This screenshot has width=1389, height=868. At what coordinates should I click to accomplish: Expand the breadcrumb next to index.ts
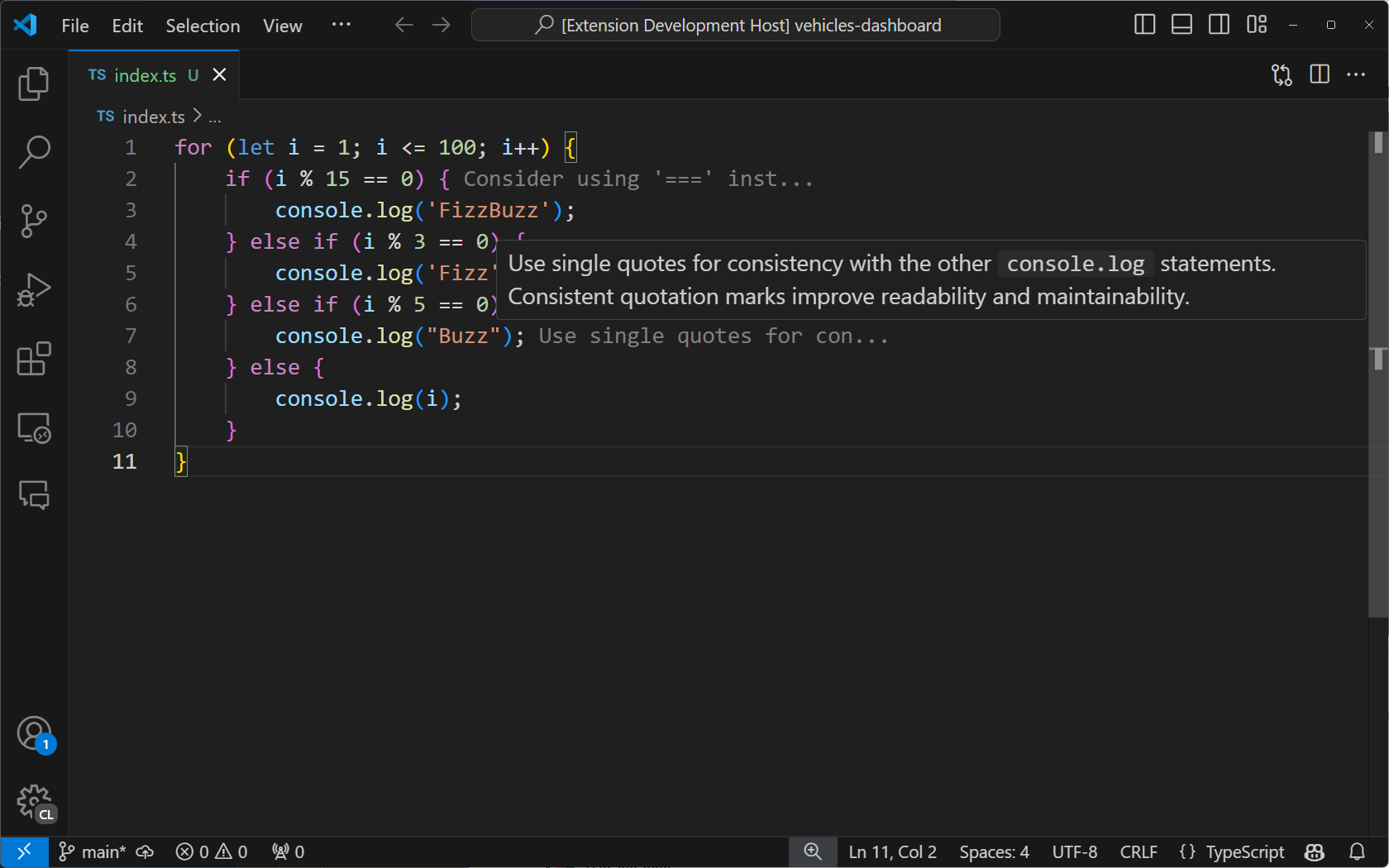click(x=213, y=117)
